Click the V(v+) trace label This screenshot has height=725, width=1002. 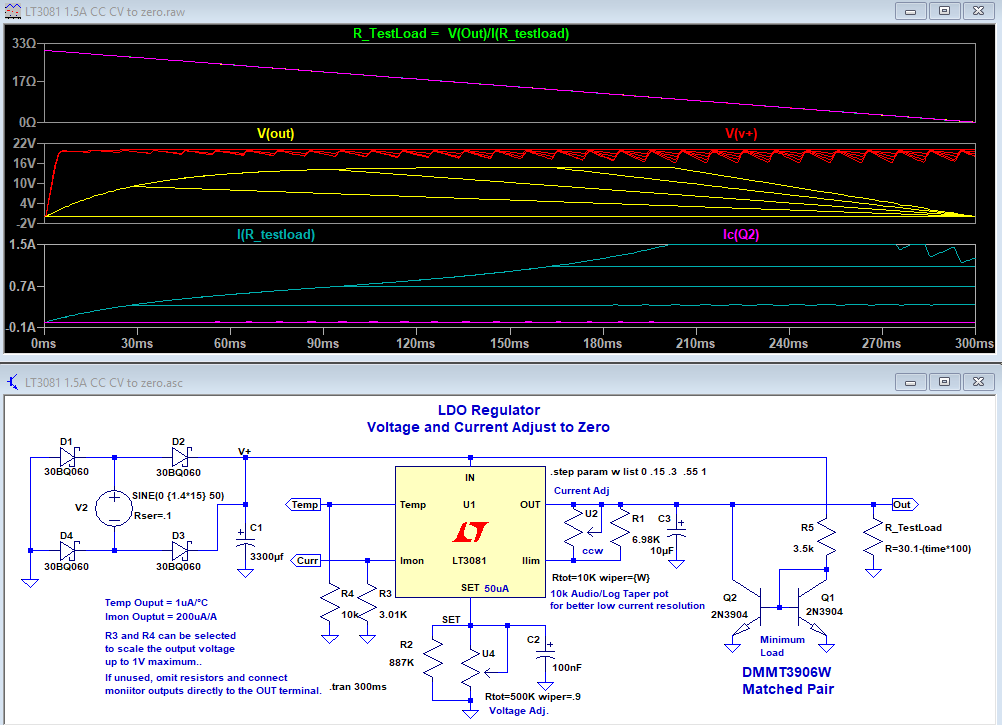[x=741, y=134]
